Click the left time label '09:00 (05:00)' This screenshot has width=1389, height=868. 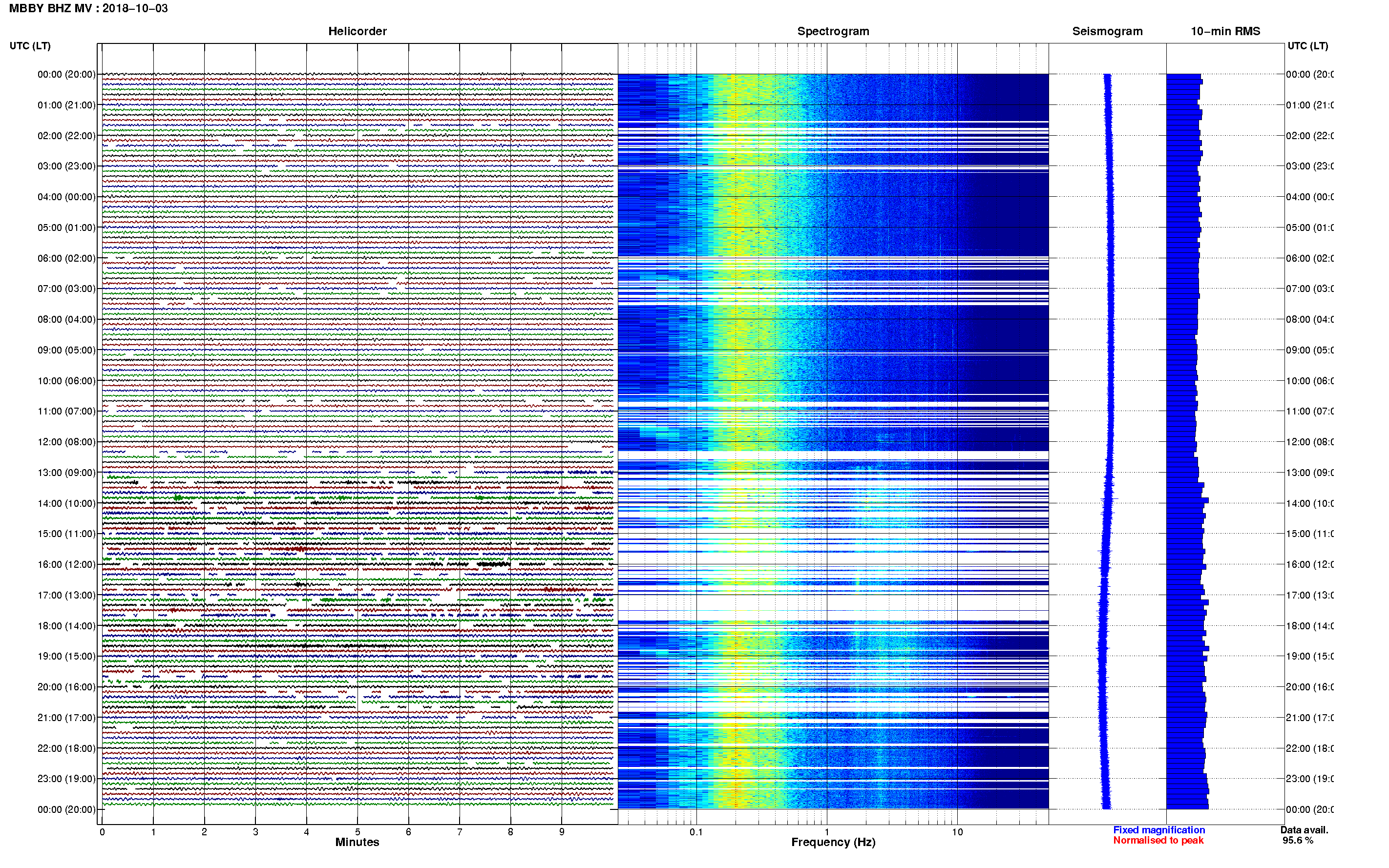coord(66,350)
